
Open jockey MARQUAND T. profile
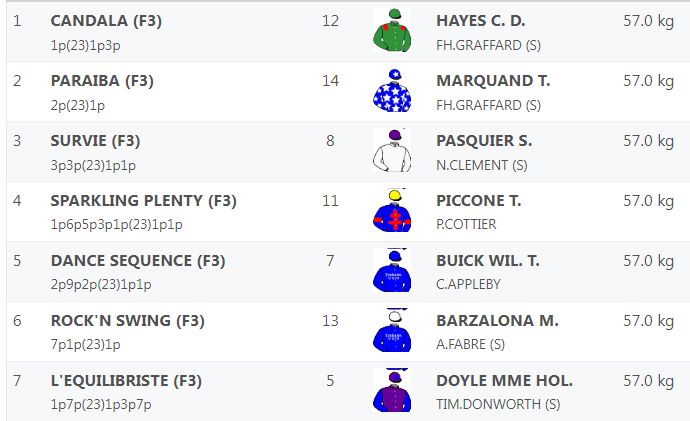[493, 81]
